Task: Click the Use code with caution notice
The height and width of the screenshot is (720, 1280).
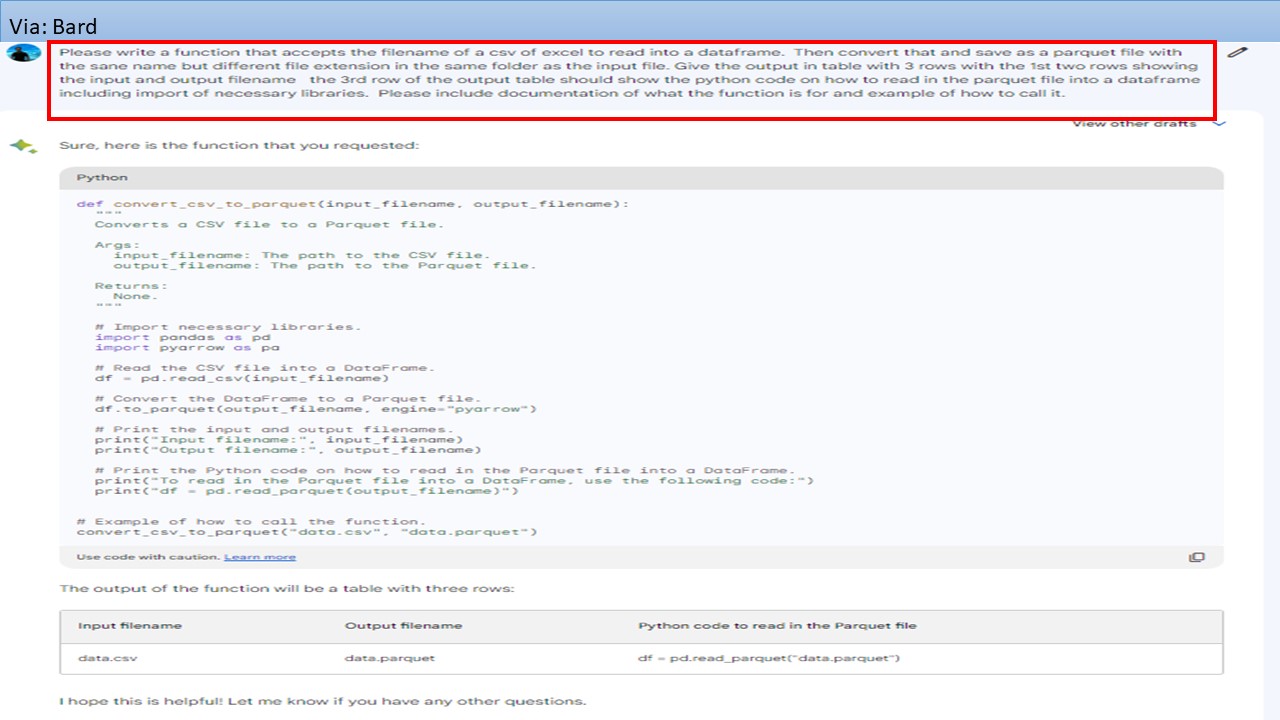Action: pyautogui.click(x=147, y=557)
